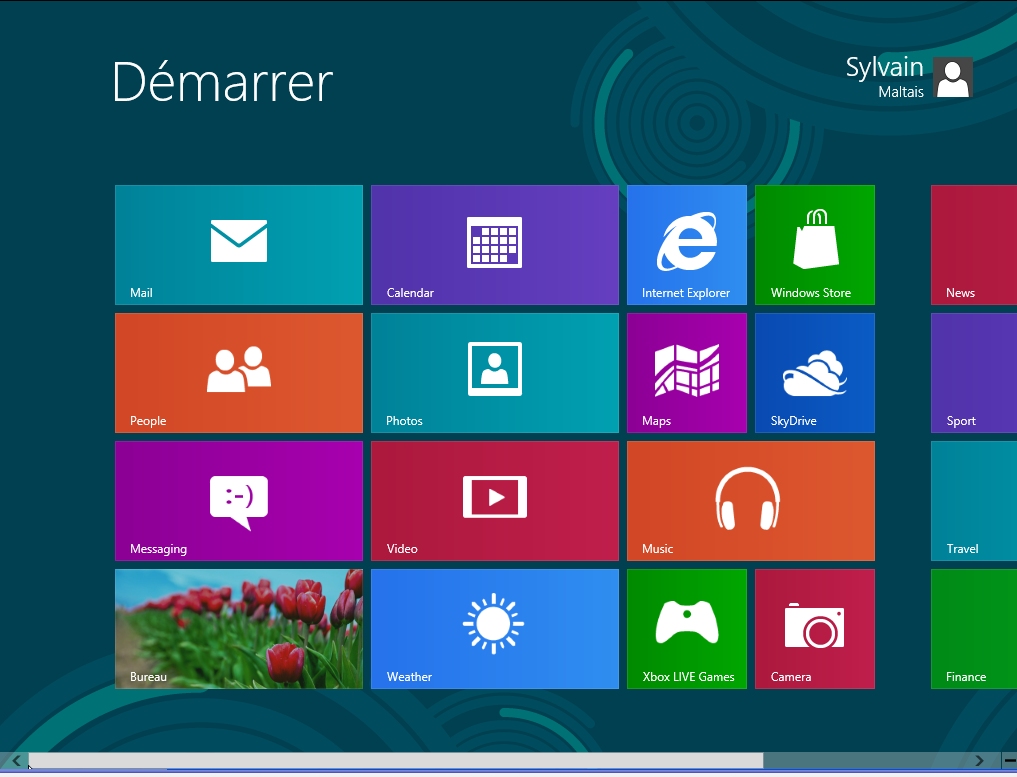This screenshot has width=1017, height=777.
Task: Open the SkyDrive tile
Action: pyautogui.click(x=814, y=373)
